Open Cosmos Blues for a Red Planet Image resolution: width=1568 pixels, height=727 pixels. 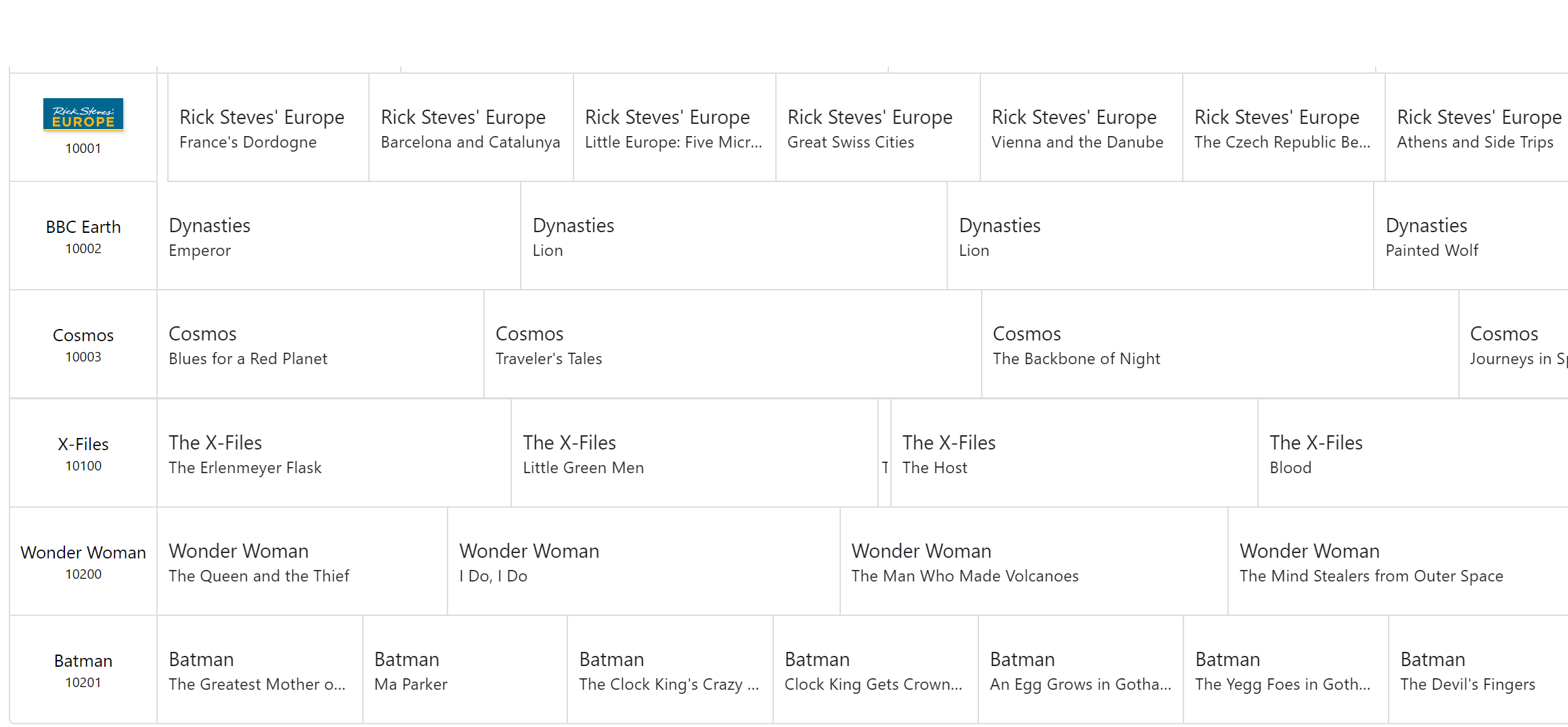(x=320, y=345)
